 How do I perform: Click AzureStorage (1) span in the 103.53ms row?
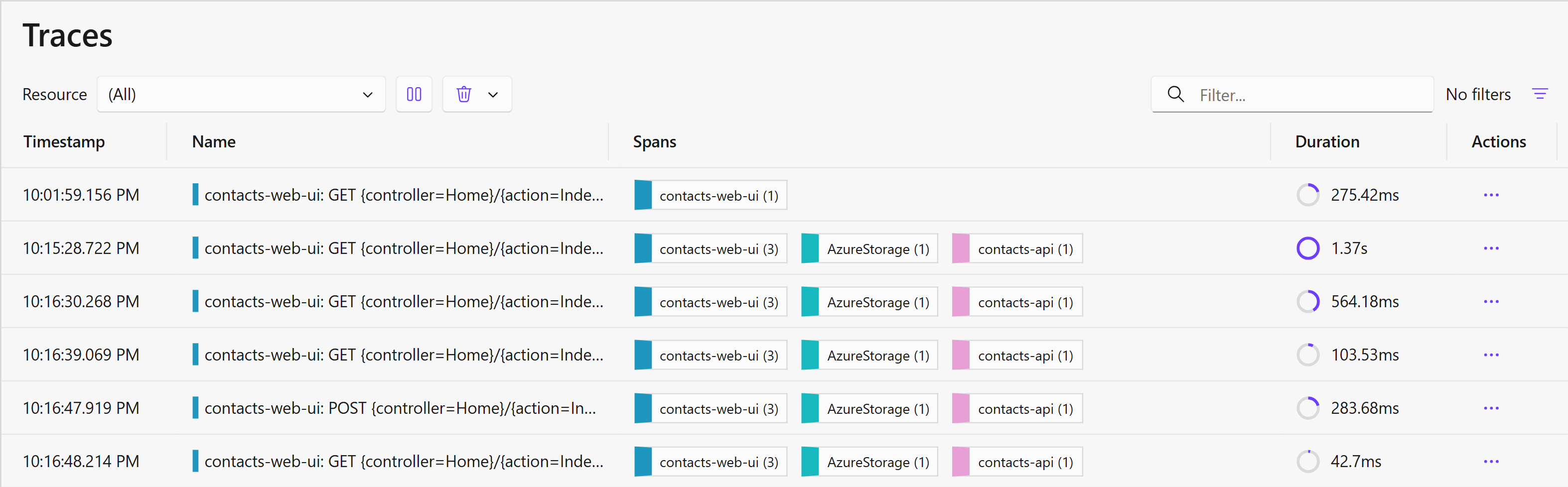click(869, 355)
